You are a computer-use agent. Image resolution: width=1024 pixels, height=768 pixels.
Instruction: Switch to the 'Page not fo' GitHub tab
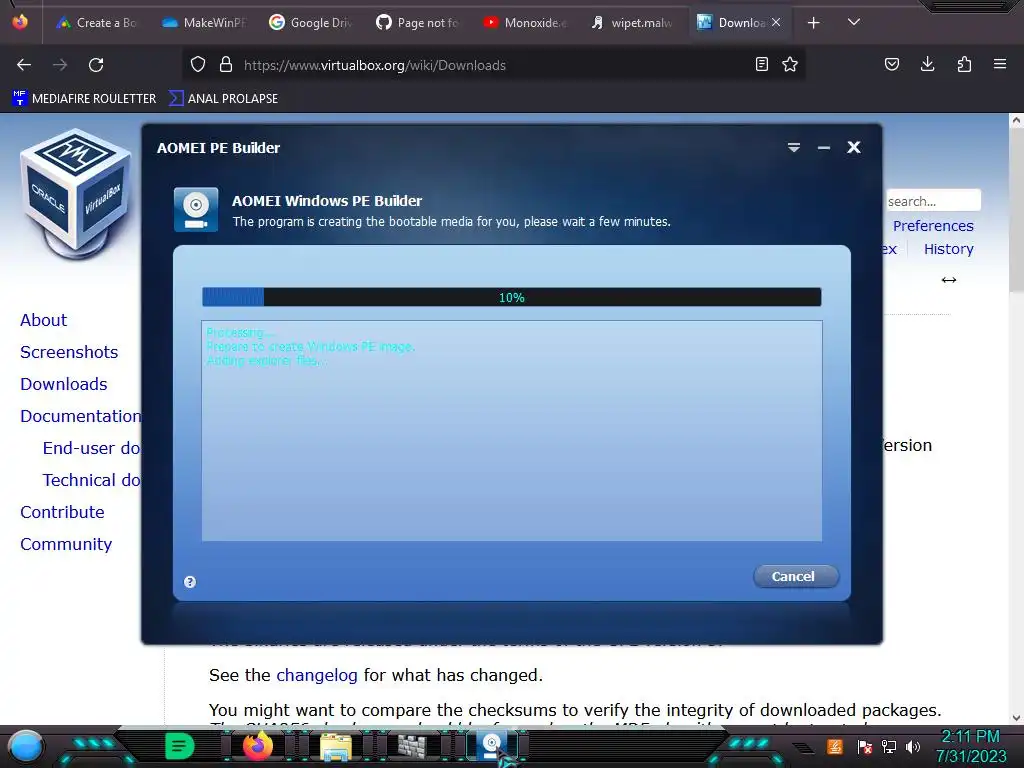pyautogui.click(x=418, y=23)
